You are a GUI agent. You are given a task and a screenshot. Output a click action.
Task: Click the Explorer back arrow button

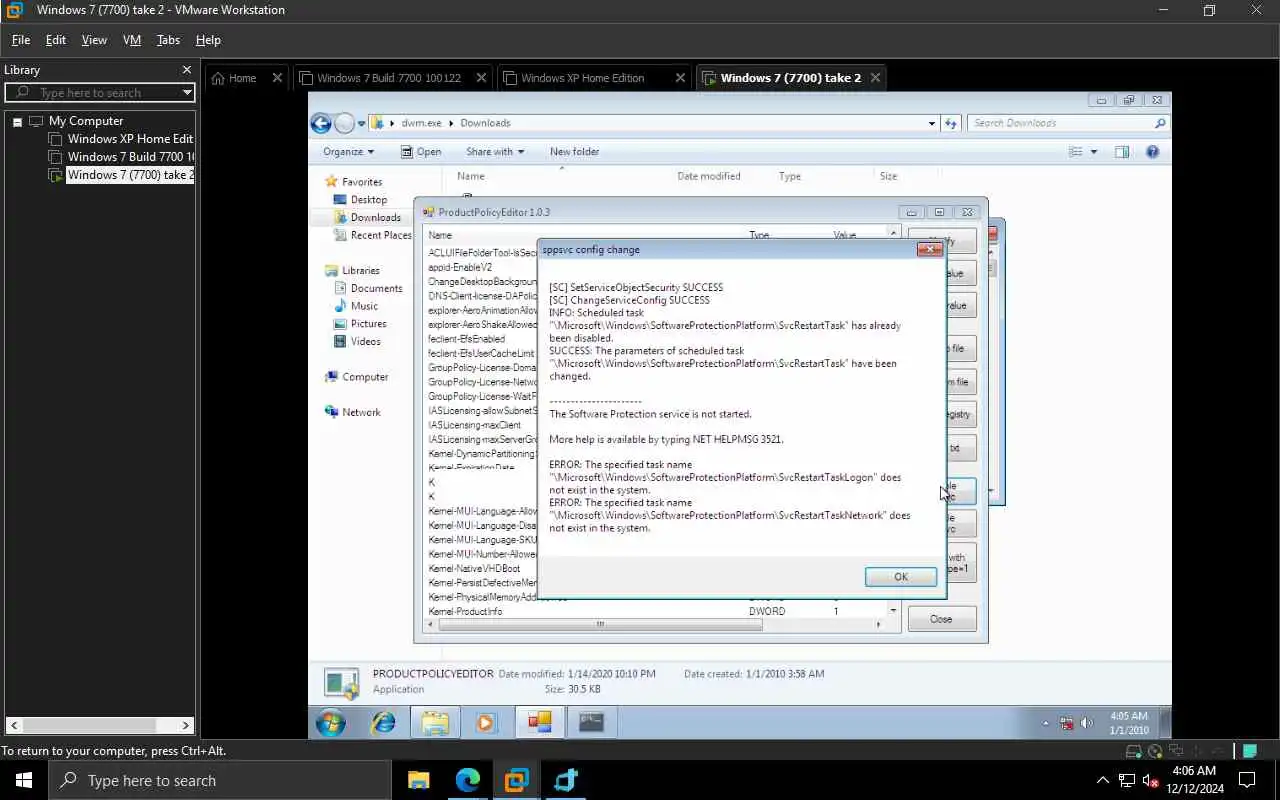[321, 123]
